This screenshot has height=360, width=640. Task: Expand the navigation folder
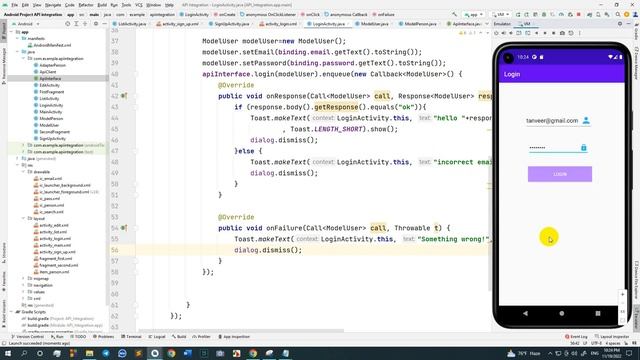[x=23, y=285]
